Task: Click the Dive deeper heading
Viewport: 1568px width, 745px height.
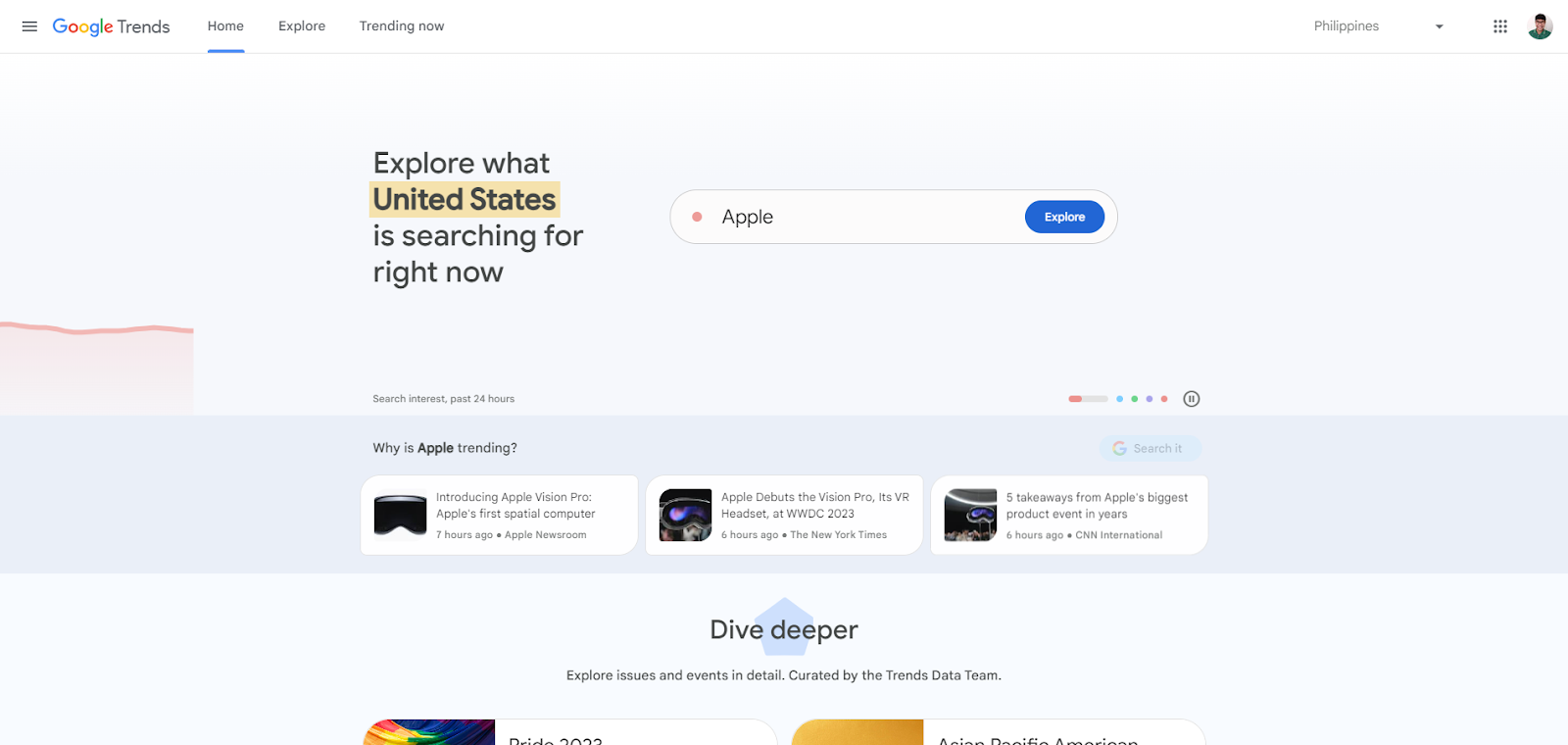Action: [x=784, y=629]
